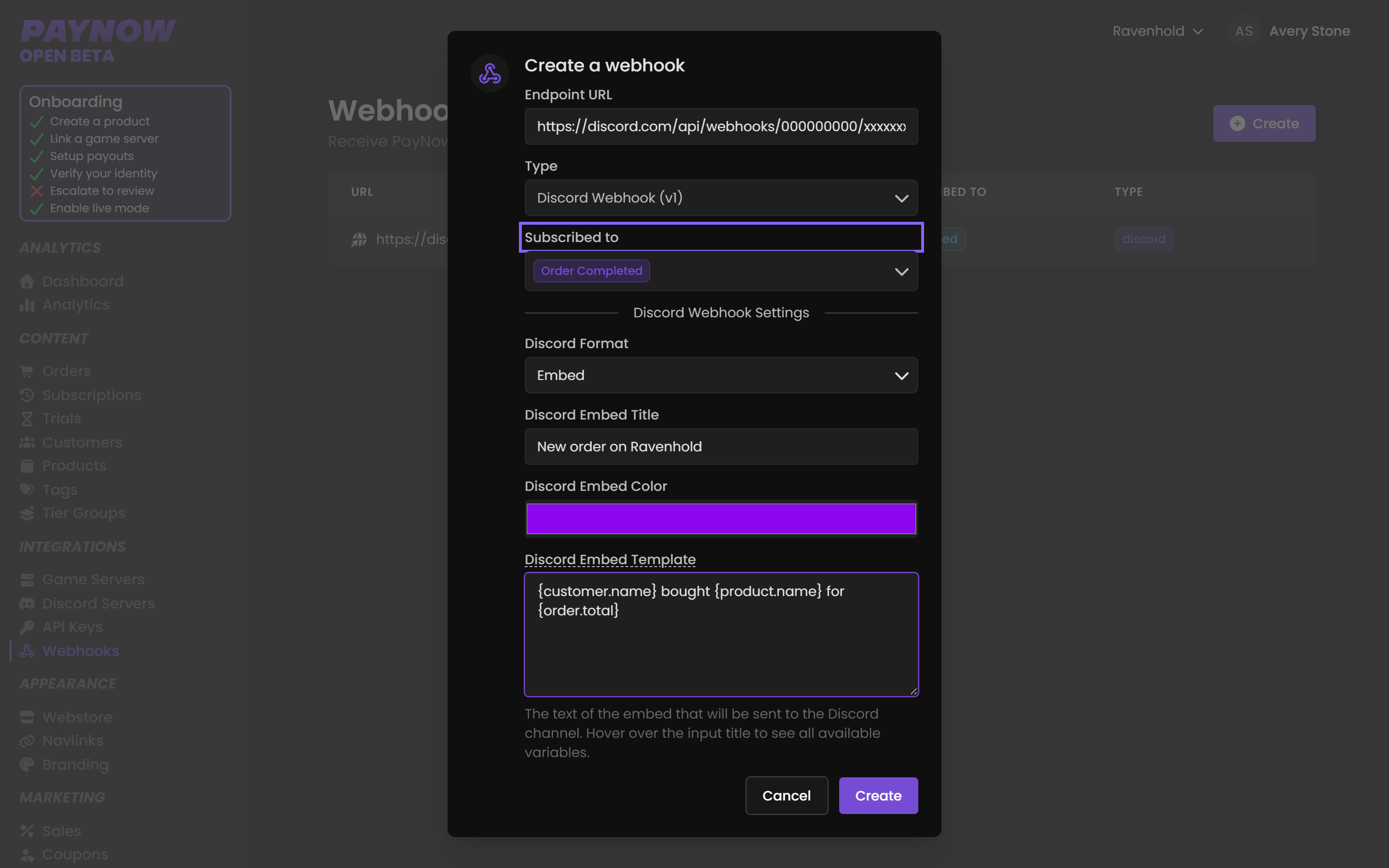
Task: Click the Products box icon
Action: click(27, 465)
